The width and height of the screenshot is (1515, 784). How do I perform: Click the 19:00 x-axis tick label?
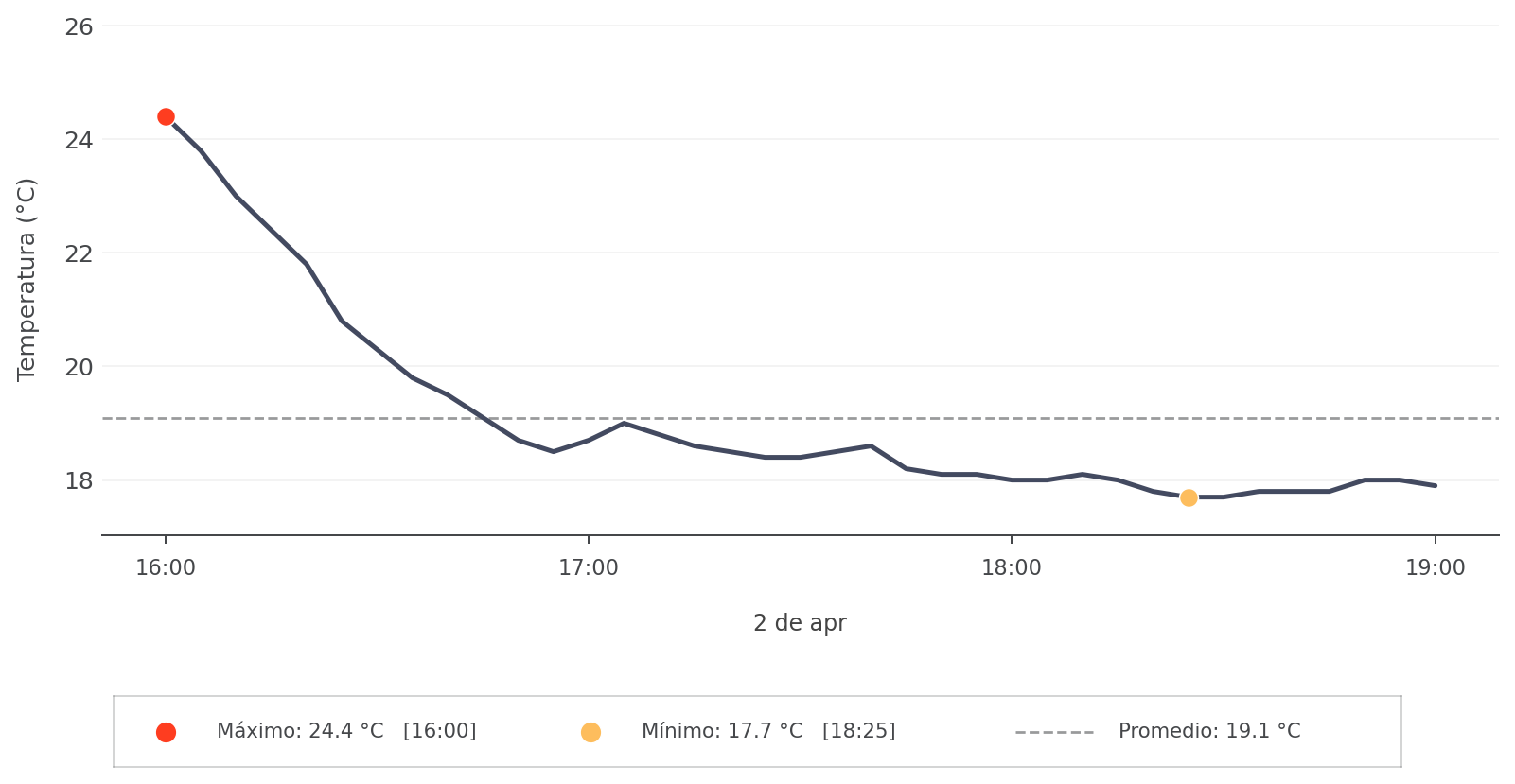[x=1435, y=568]
